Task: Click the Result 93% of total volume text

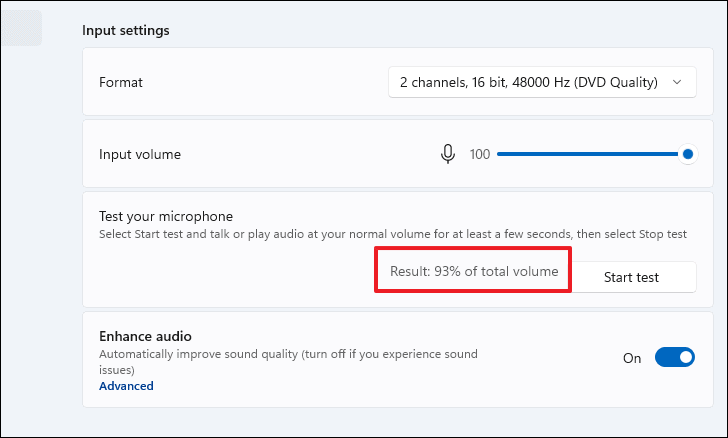Action: tap(473, 271)
